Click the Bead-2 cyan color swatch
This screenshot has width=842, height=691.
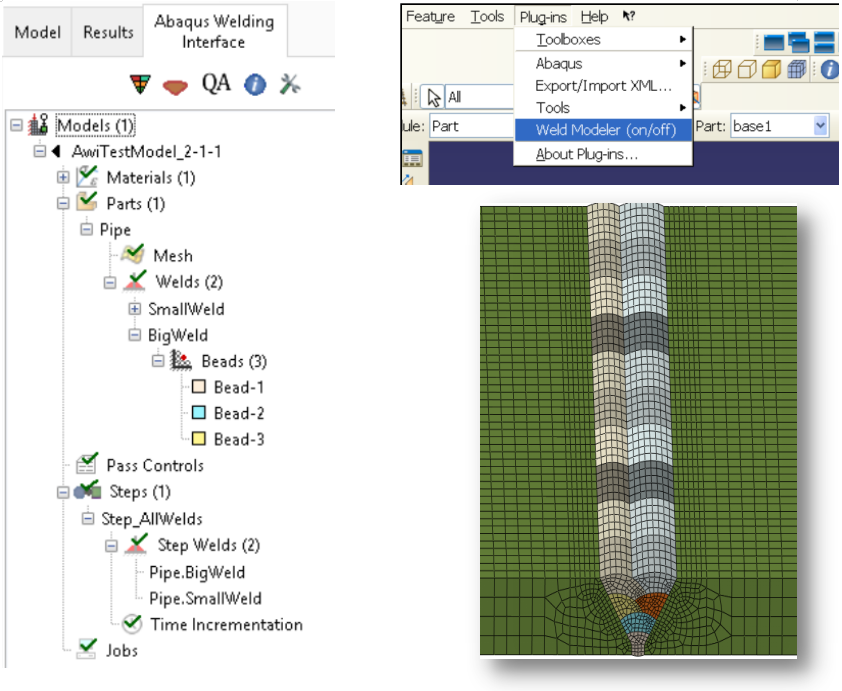(x=199, y=412)
